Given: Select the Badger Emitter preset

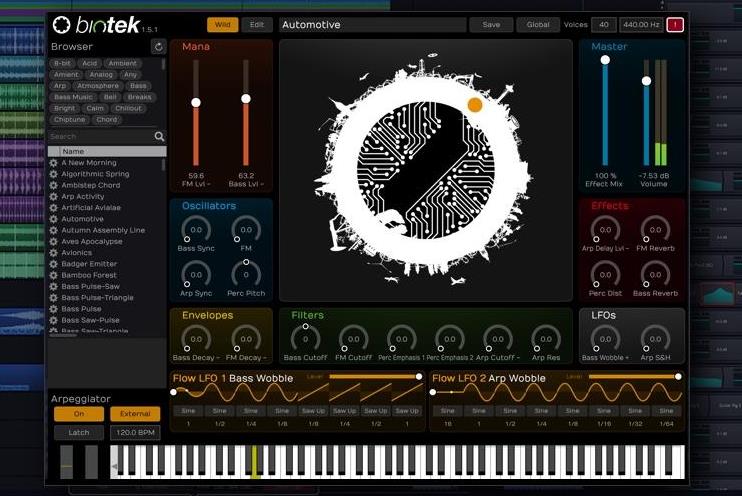Looking at the screenshot, I should click(89, 264).
